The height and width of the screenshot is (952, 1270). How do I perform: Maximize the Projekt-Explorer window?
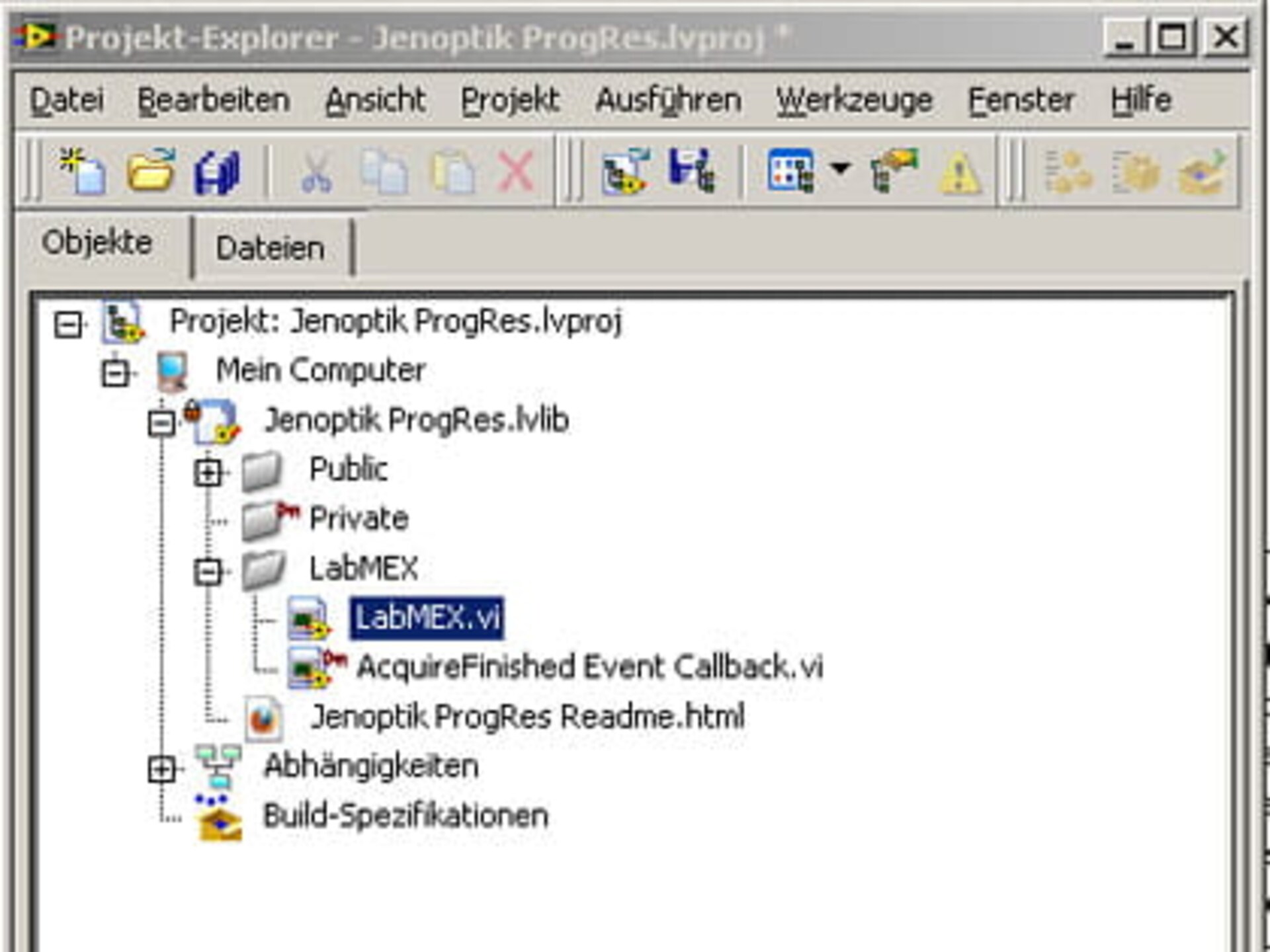[x=1173, y=37]
